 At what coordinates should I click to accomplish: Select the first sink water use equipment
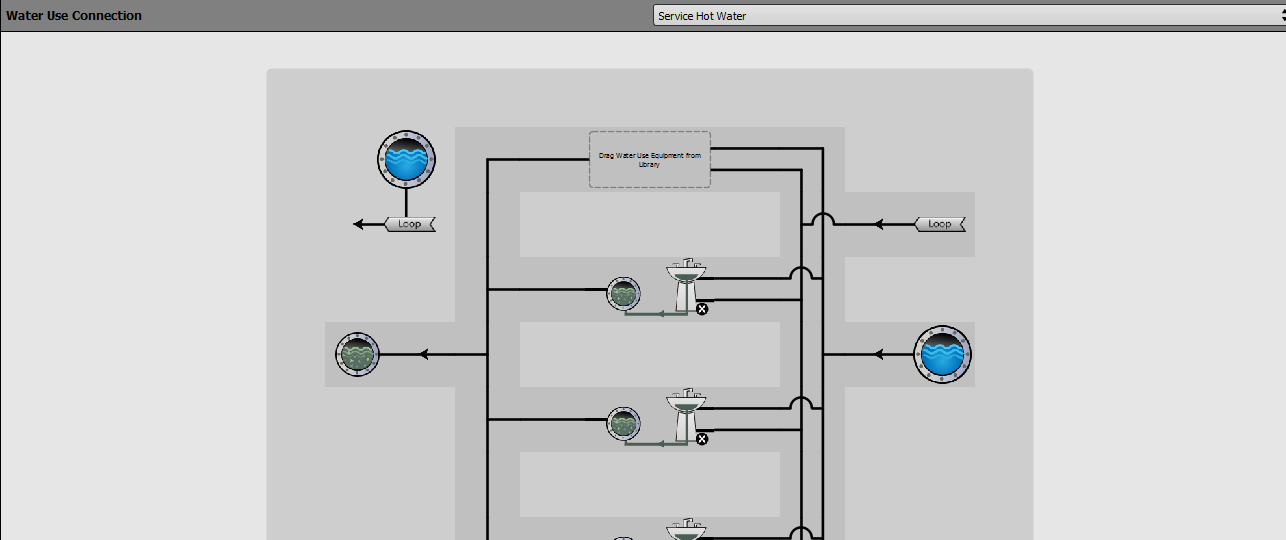(686, 284)
